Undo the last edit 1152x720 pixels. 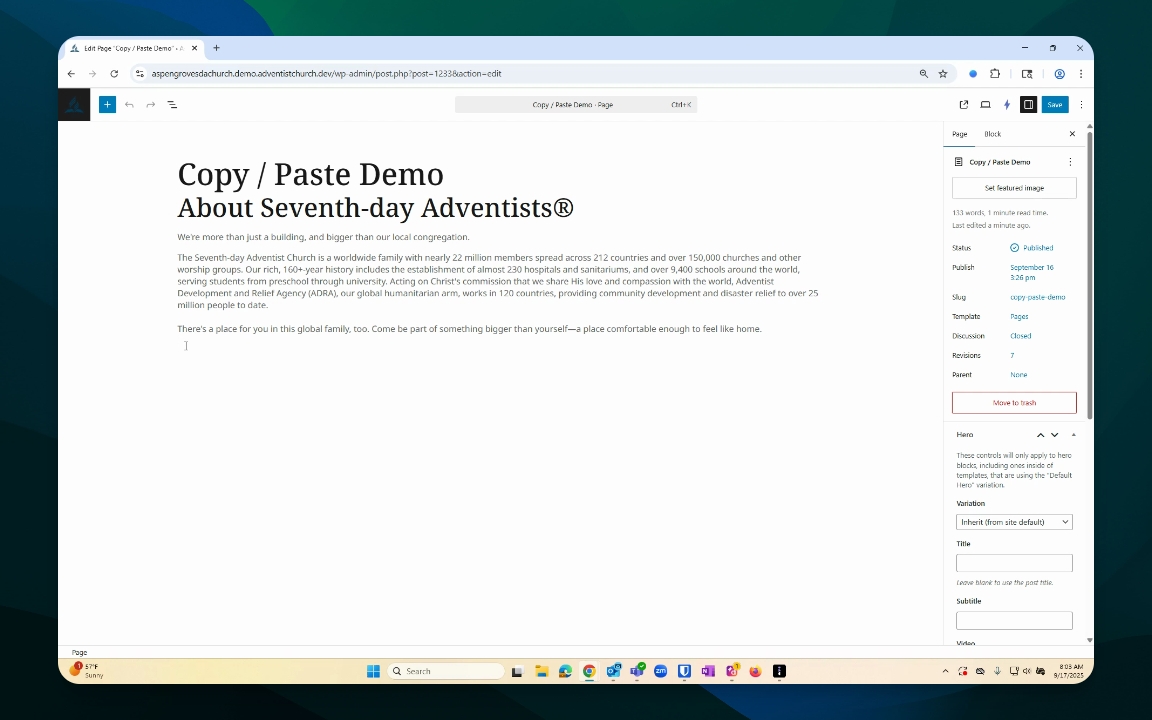pyautogui.click(x=129, y=104)
